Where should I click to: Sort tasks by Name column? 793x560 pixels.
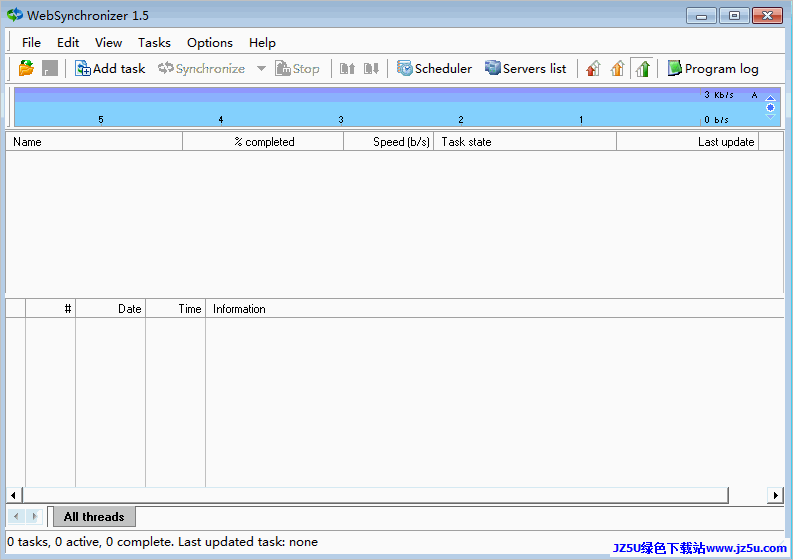94,142
